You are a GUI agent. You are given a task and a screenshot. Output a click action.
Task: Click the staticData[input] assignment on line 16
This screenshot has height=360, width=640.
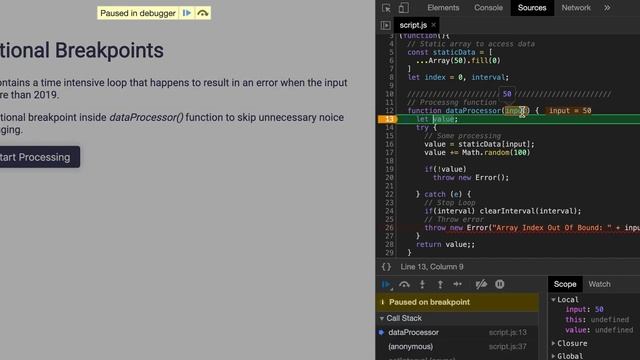(x=479, y=144)
